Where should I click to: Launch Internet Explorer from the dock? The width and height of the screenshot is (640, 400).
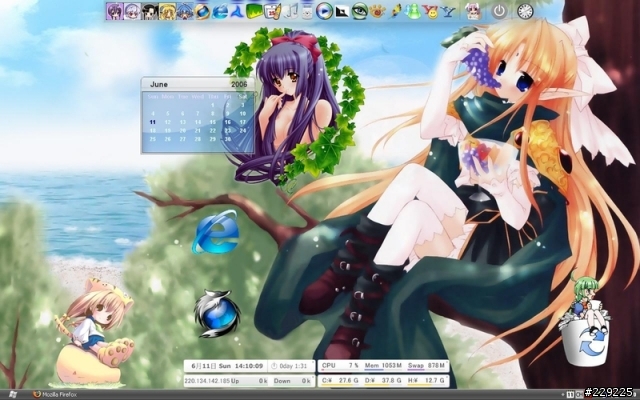click(x=220, y=11)
